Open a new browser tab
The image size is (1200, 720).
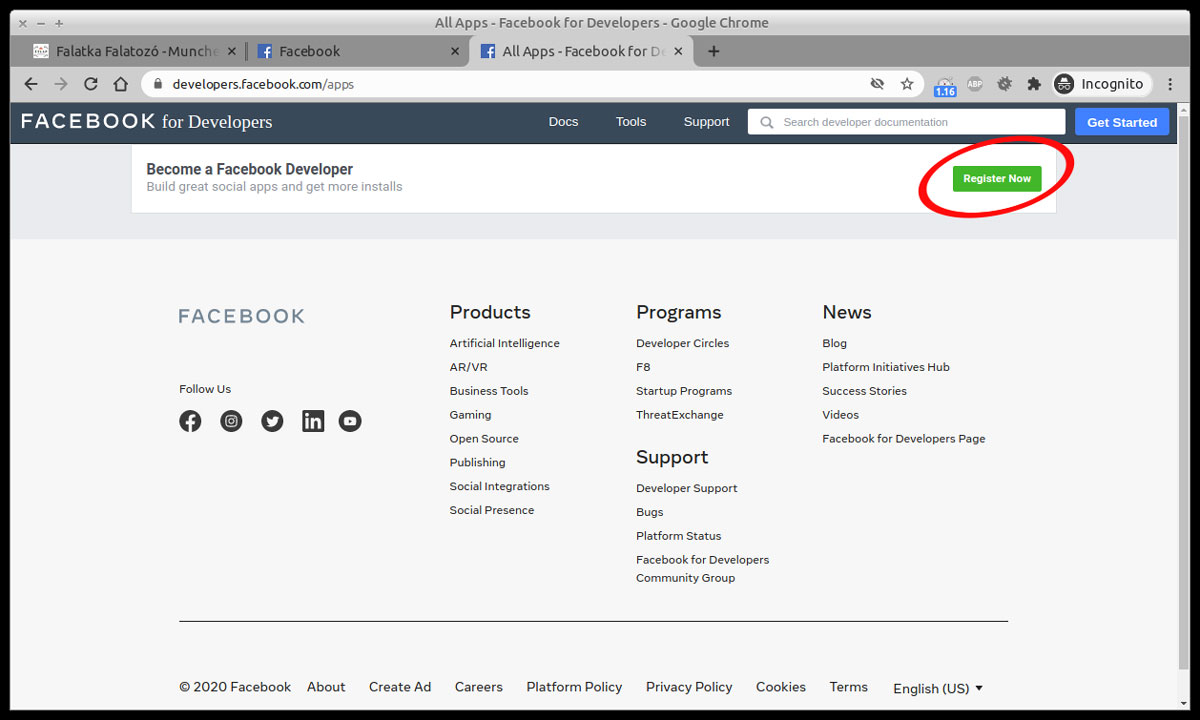[713, 51]
